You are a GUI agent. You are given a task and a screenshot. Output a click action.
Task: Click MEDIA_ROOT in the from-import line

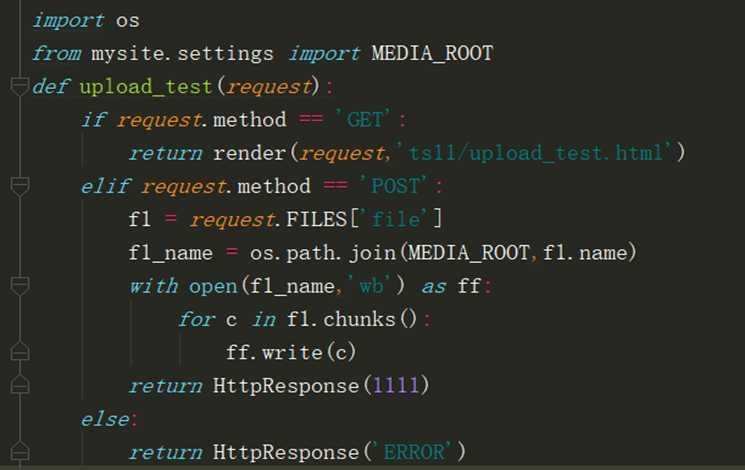(x=432, y=53)
